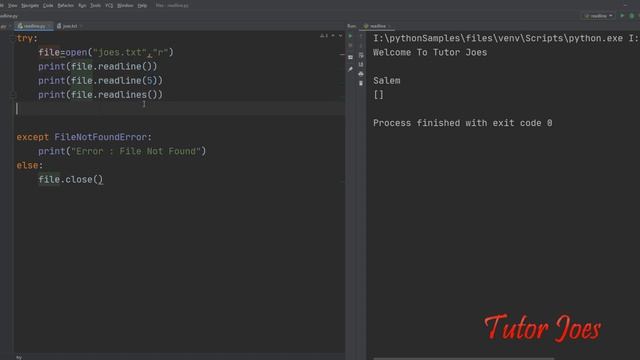Viewport: 640px width, 360px height.
Task: Stop the running process in Run panel
Action: click(x=350, y=45)
